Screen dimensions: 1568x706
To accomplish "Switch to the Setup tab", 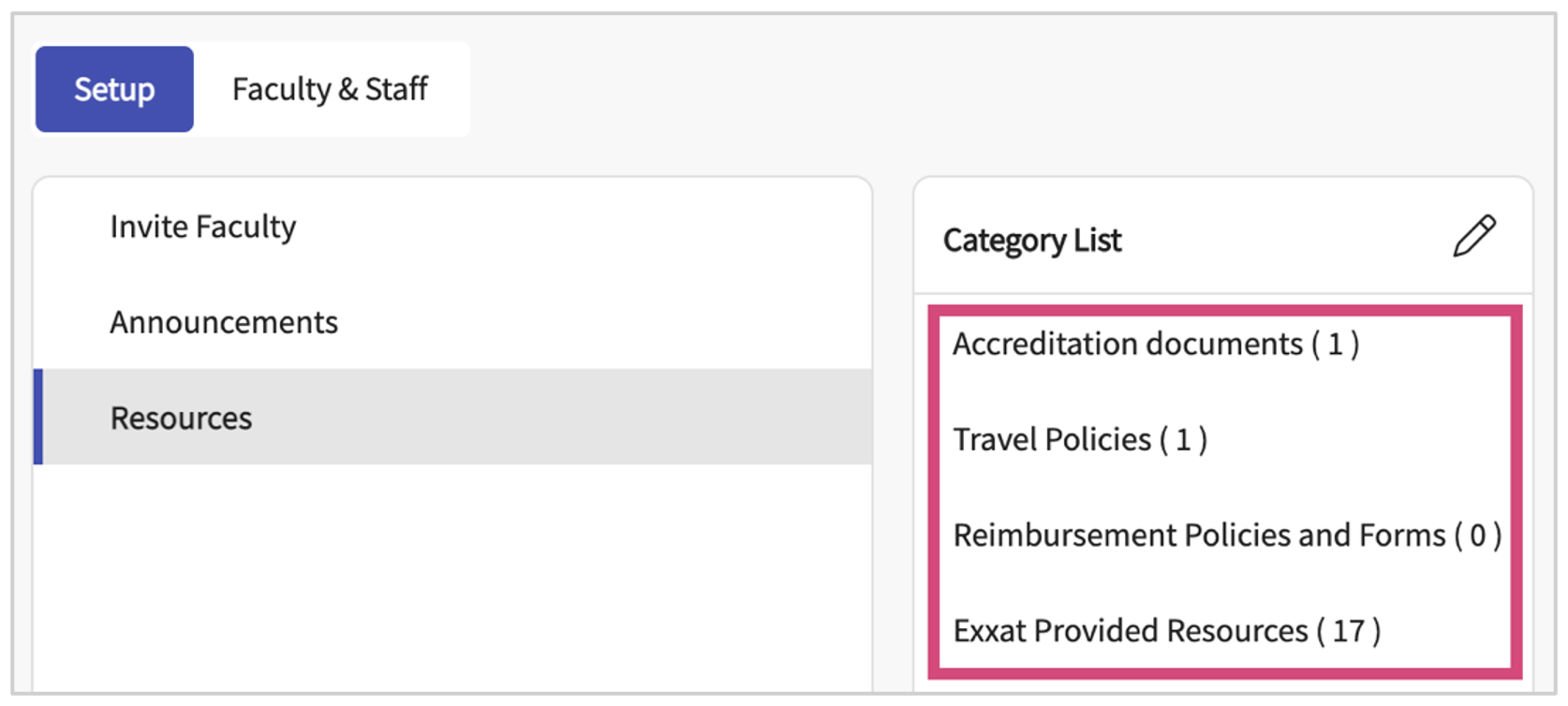I will coord(114,90).
